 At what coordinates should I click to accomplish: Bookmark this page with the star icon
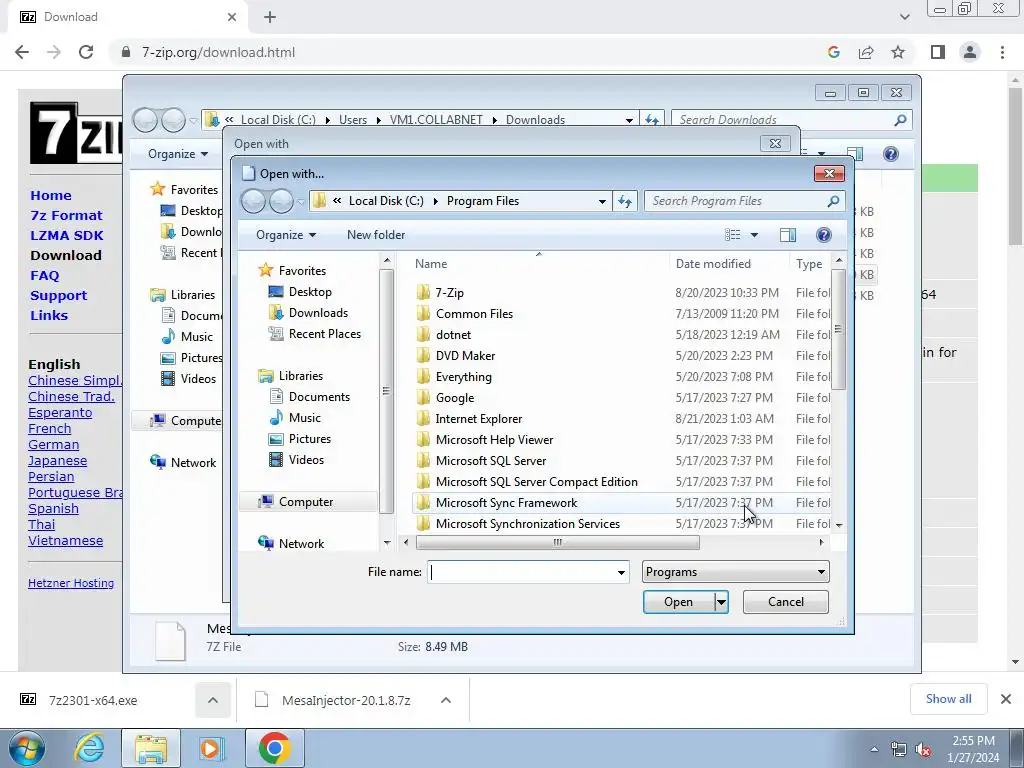click(898, 52)
